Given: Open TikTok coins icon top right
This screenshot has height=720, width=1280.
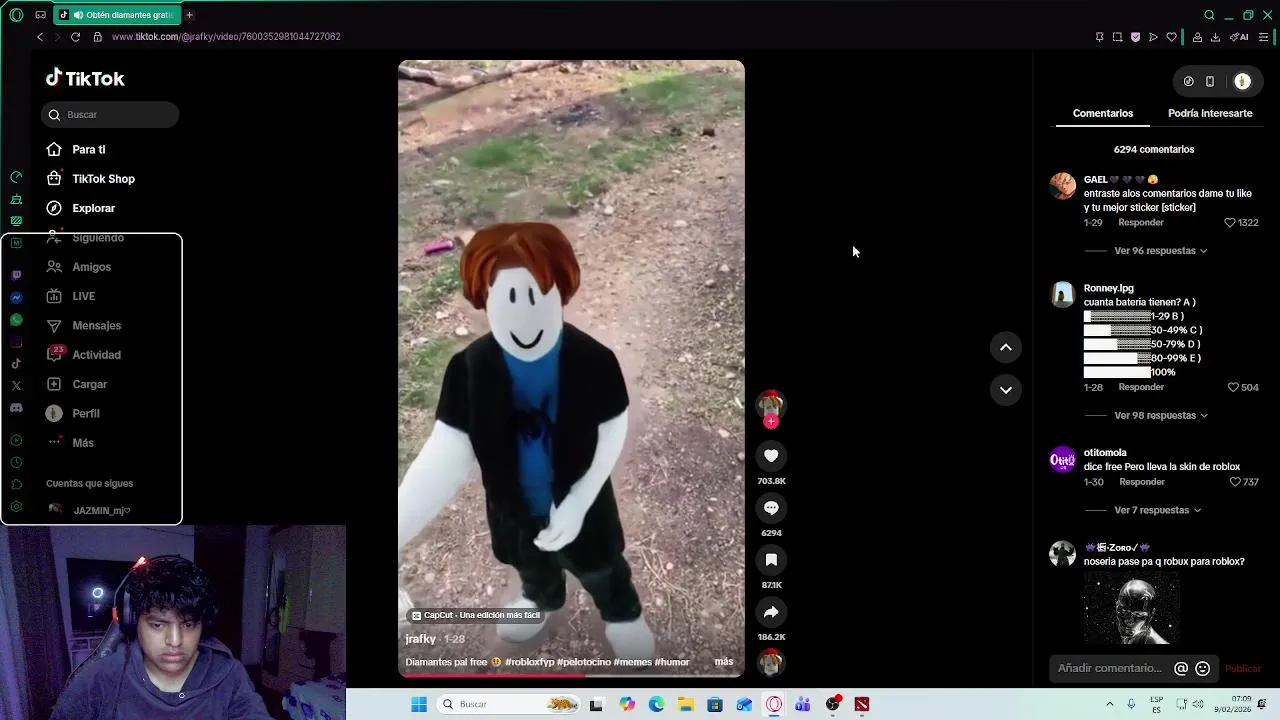Looking at the screenshot, I should tap(1188, 82).
